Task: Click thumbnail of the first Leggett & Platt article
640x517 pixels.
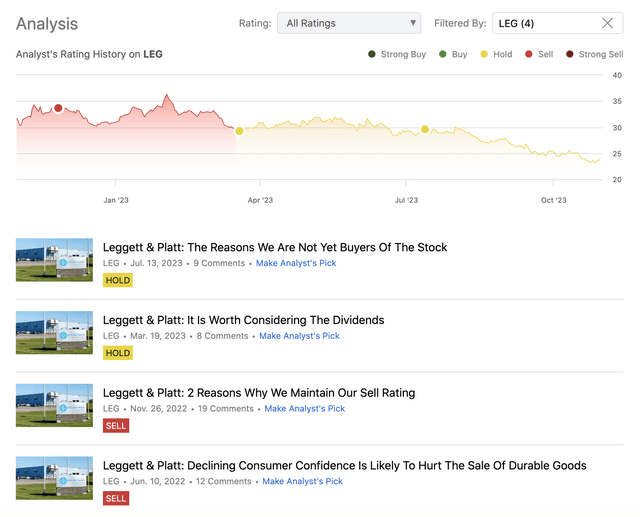Action: (x=54, y=260)
